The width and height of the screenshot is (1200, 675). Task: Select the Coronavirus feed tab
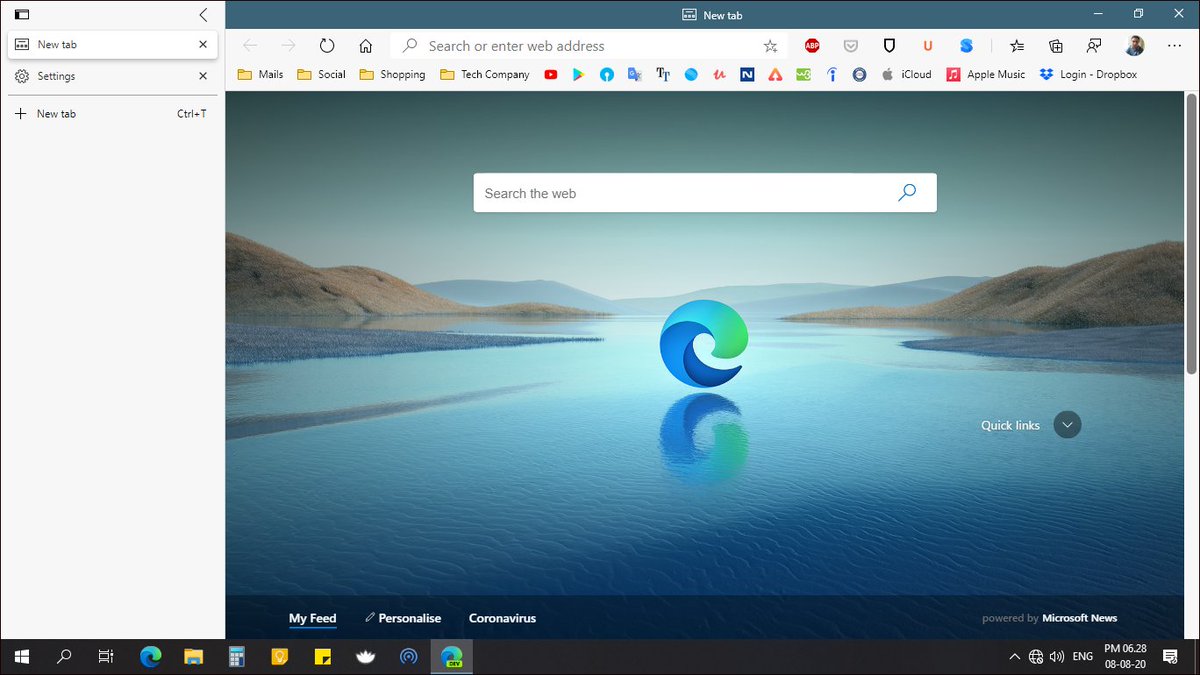pyautogui.click(x=502, y=618)
